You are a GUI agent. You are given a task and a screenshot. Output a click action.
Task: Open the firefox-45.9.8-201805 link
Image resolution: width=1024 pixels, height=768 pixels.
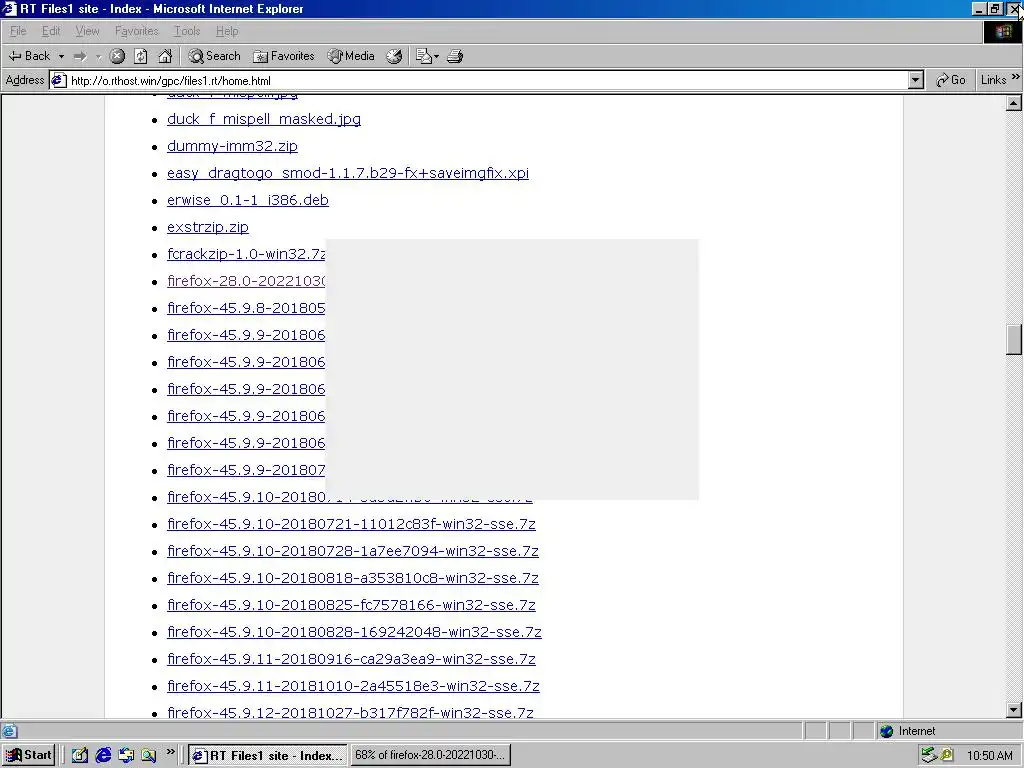246,308
